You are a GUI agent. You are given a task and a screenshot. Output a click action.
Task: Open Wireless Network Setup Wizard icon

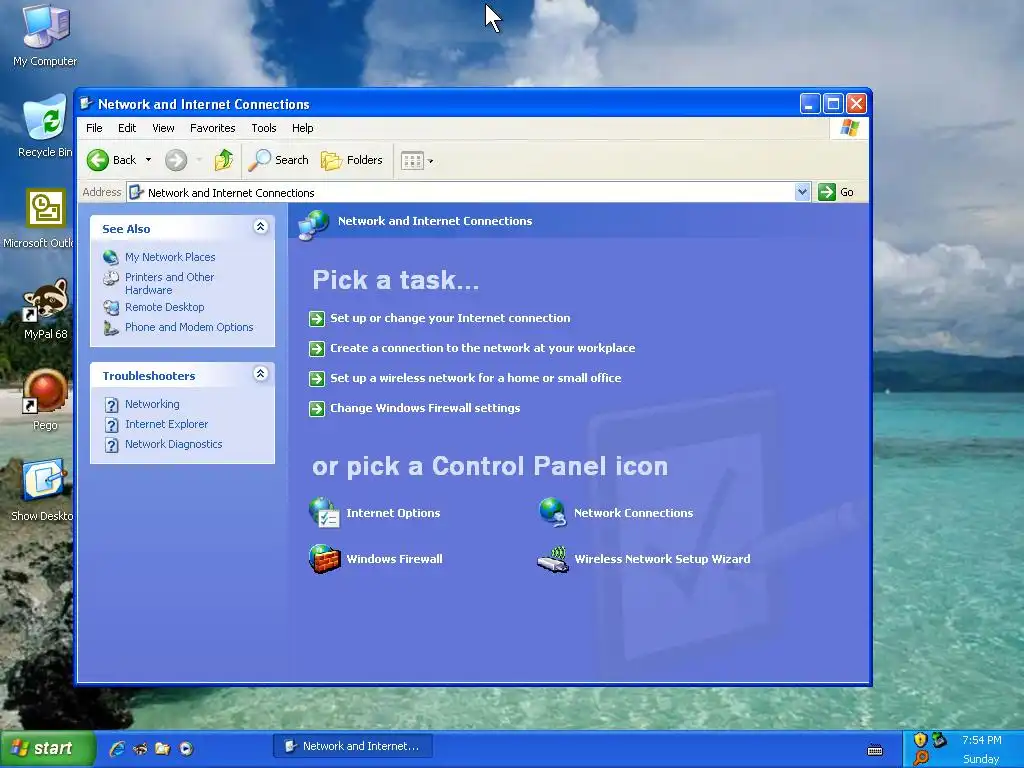click(x=553, y=560)
